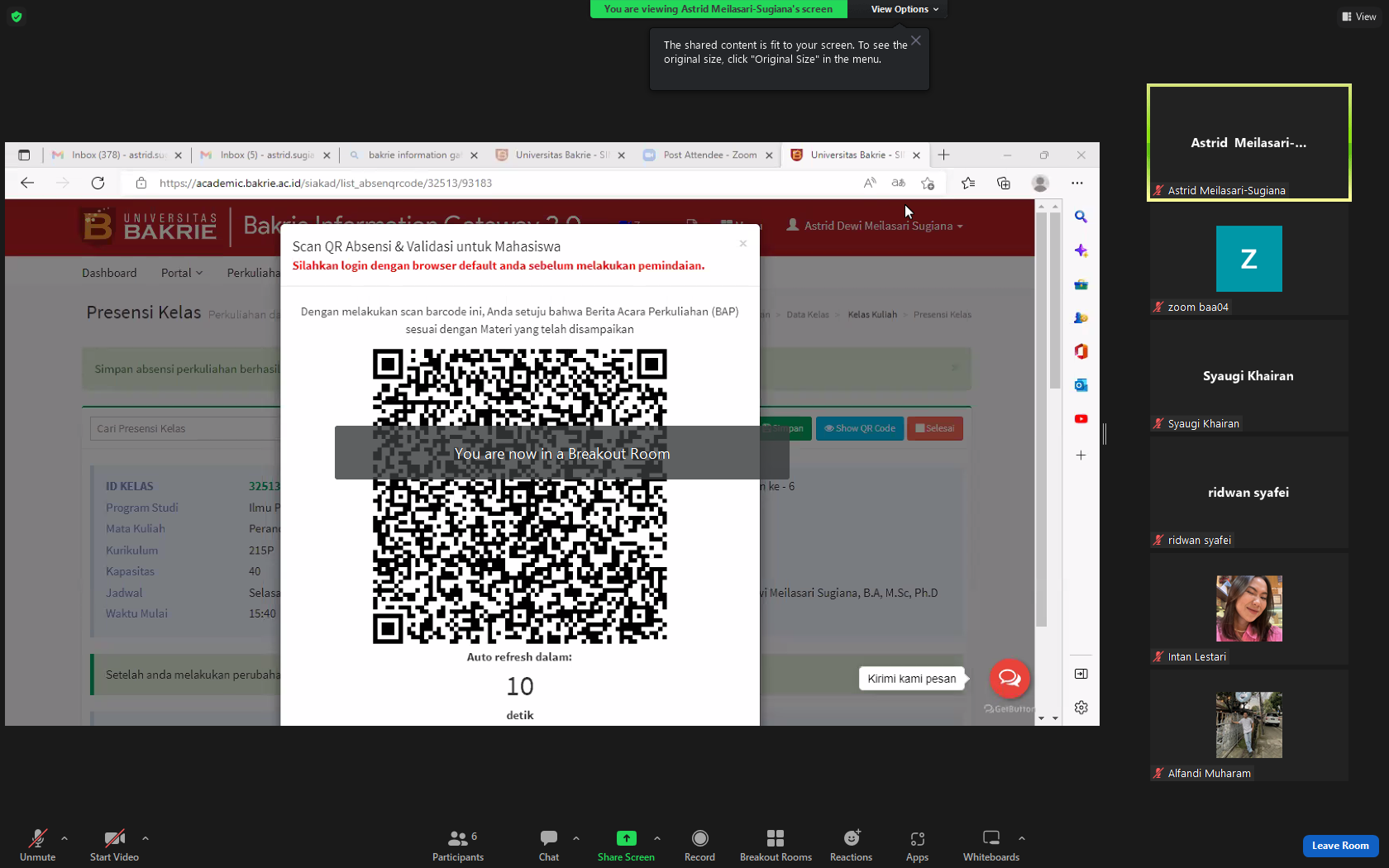This screenshot has width=1389, height=868.
Task: Open browser profile avatar
Action: coord(1040,183)
